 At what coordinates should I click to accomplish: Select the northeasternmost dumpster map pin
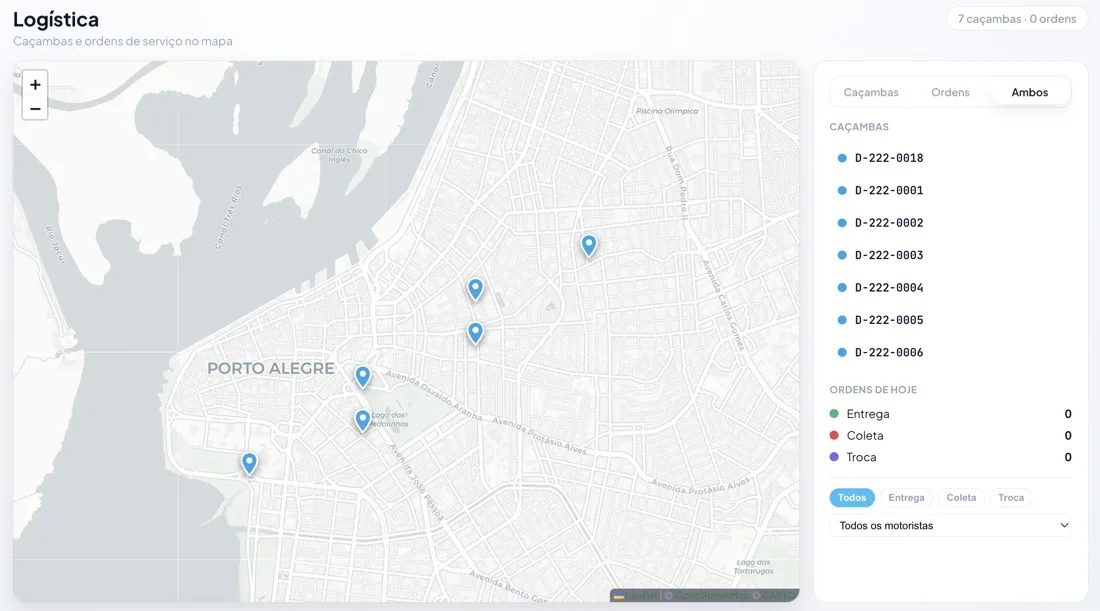[589, 246]
